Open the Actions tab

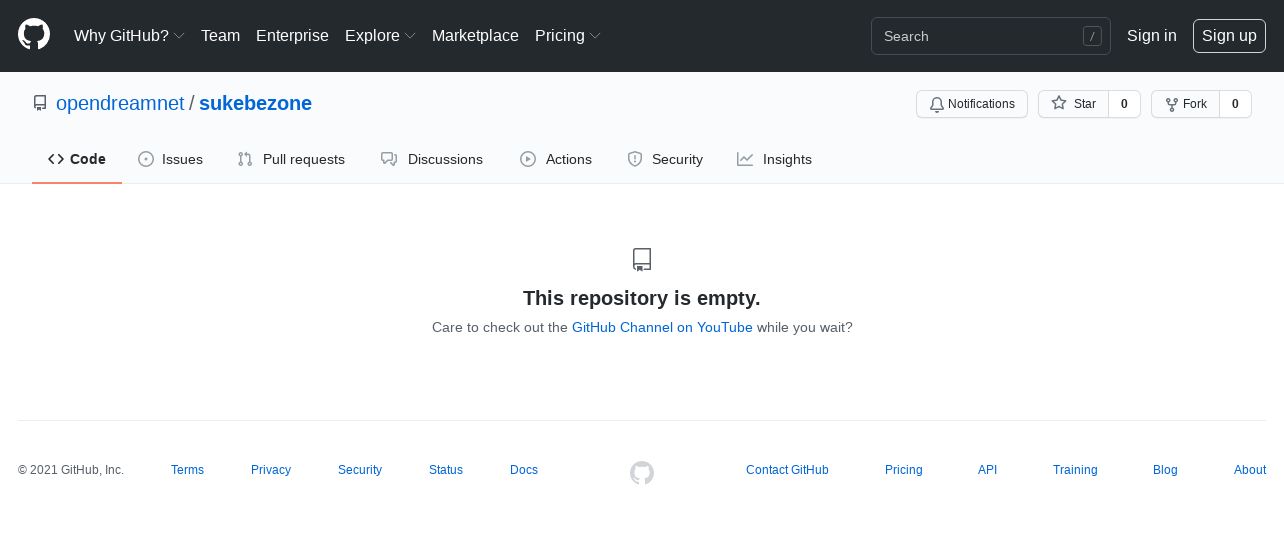[556, 159]
